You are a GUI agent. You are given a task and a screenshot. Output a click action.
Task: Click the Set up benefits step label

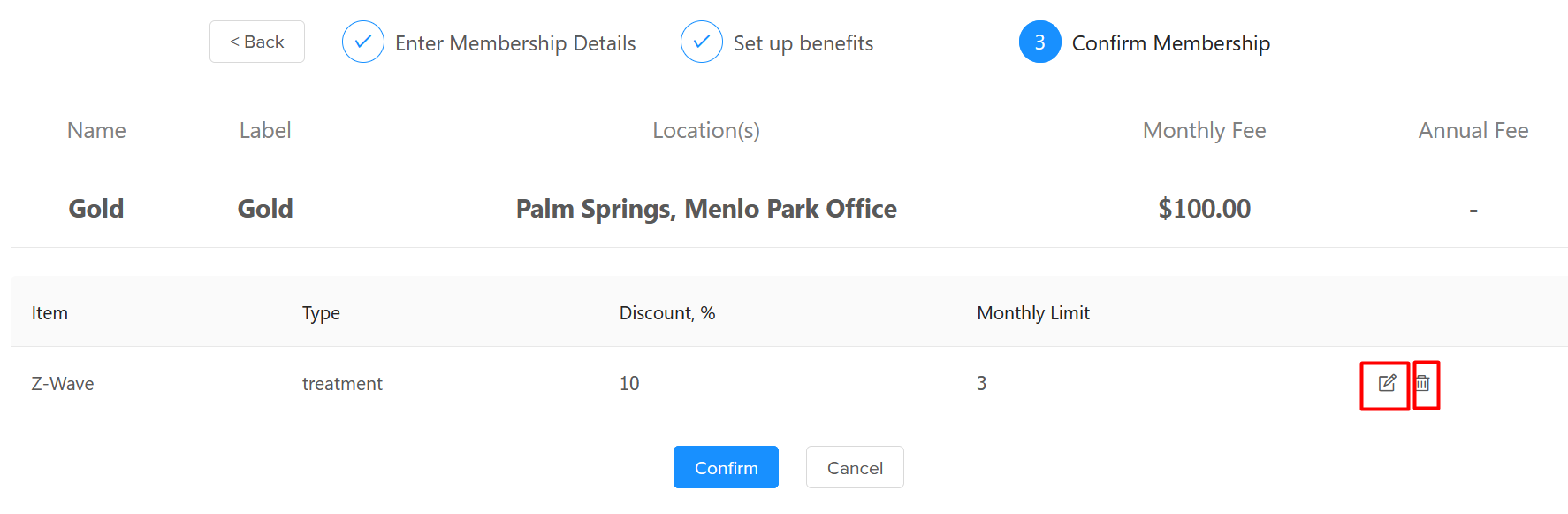(803, 42)
